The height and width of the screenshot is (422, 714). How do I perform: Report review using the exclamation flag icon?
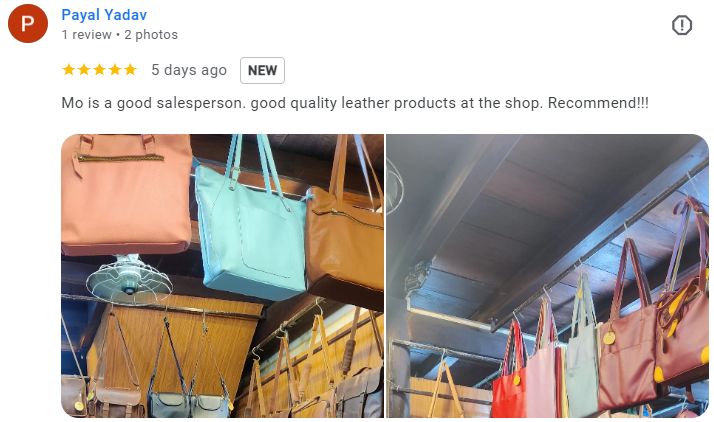point(682,25)
